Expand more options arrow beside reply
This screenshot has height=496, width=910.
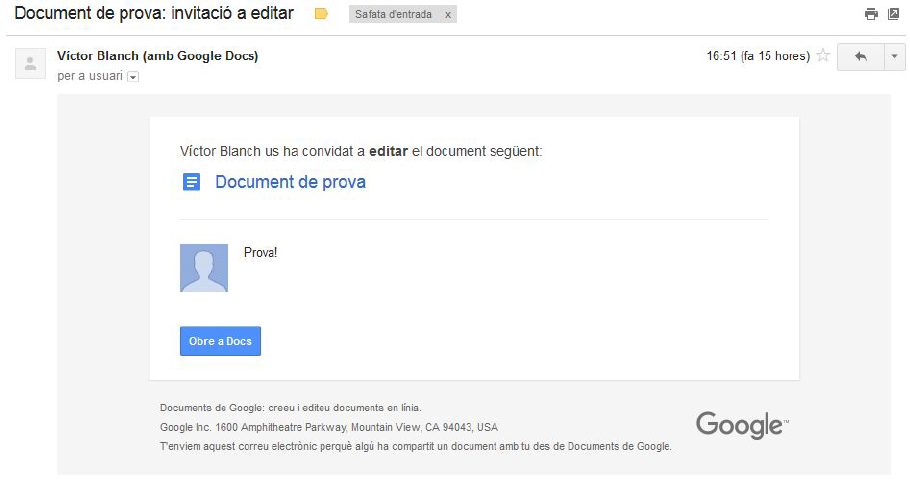[893, 57]
